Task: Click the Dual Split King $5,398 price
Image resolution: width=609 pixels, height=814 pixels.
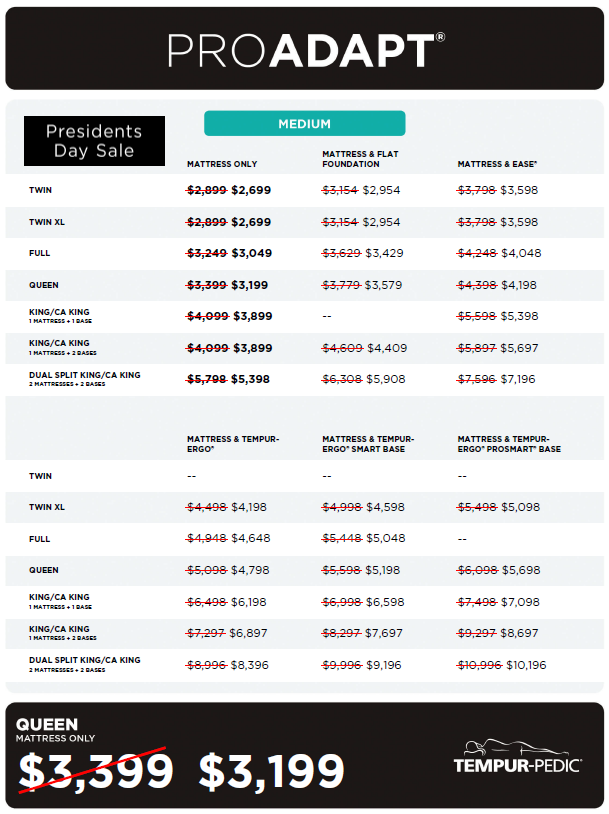Action: (251, 380)
